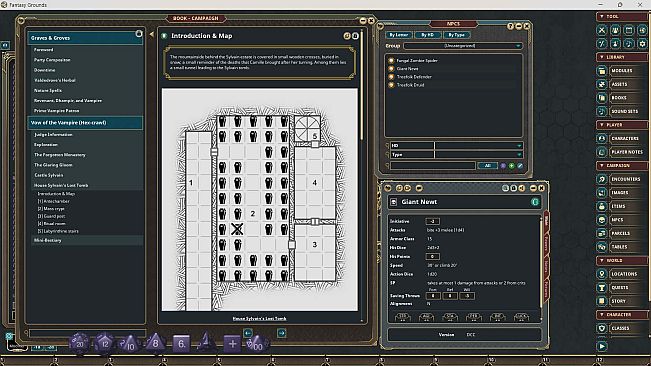Viewport: 651px width, 366px height.
Task: Toggle edit mode in the NPCs list
Action: 520,166
